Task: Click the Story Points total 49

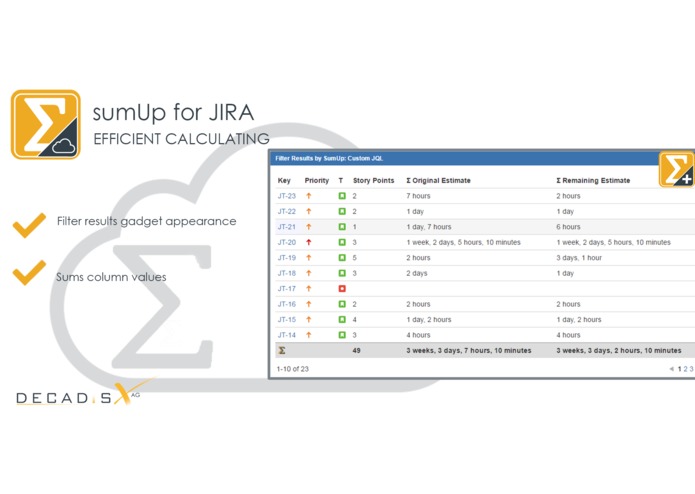Action: click(356, 350)
